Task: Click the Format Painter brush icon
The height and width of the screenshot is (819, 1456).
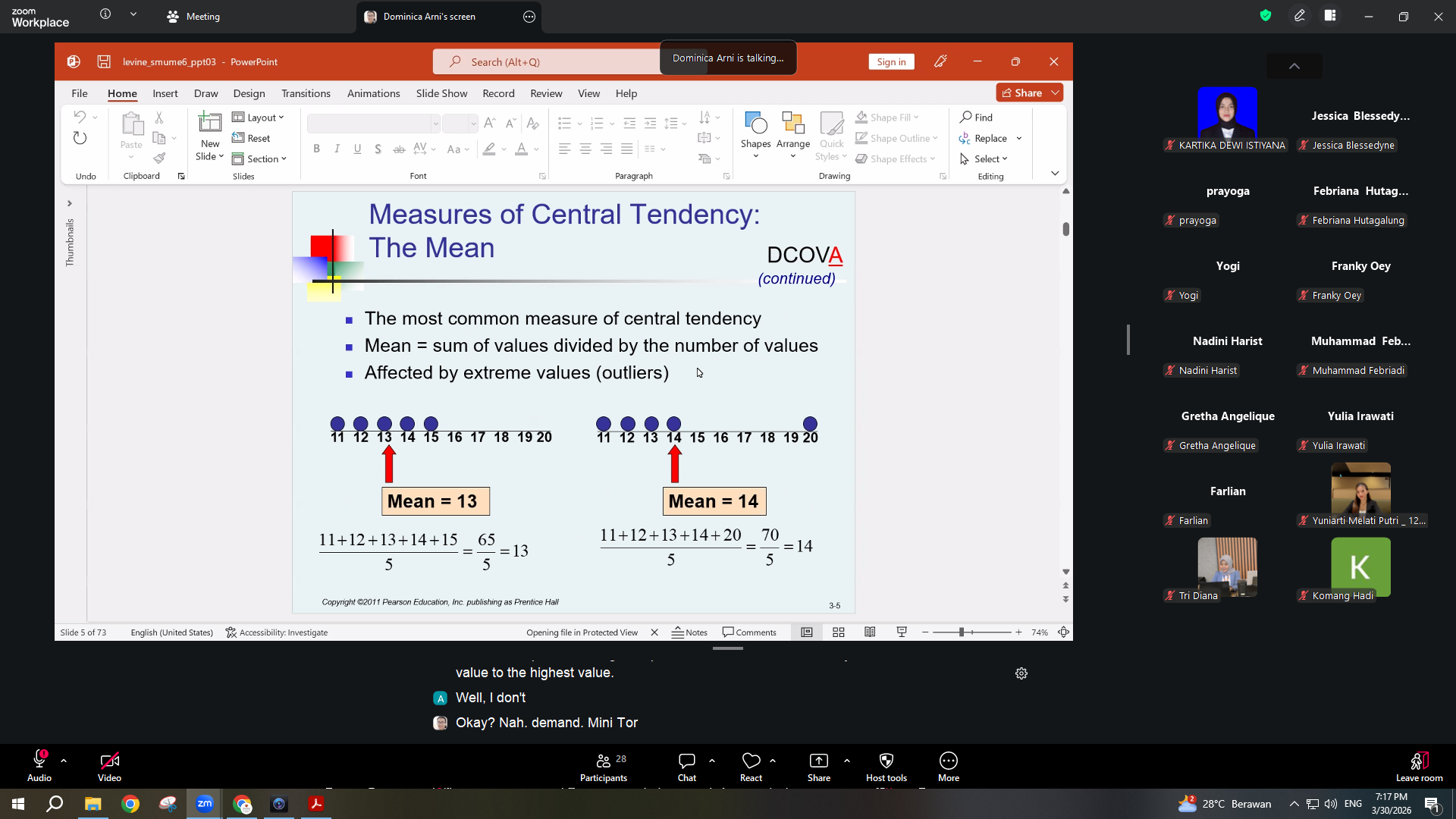Action: (x=159, y=158)
